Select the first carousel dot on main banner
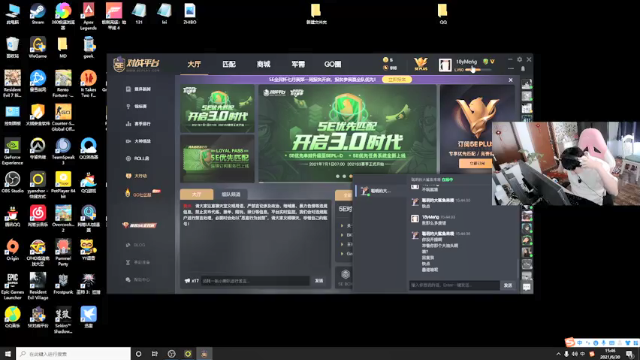This screenshot has height=360, width=640. [x=337, y=176]
